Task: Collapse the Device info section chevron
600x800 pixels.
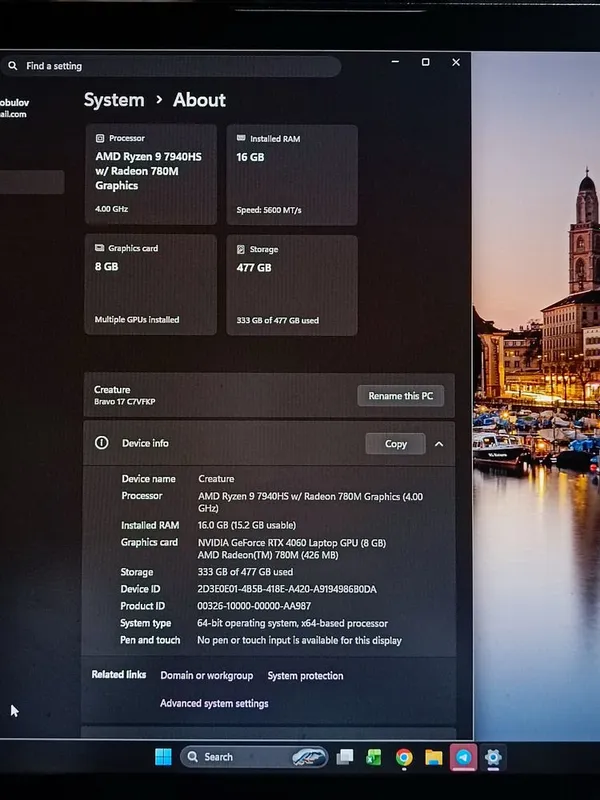Action: click(x=439, y=444)
